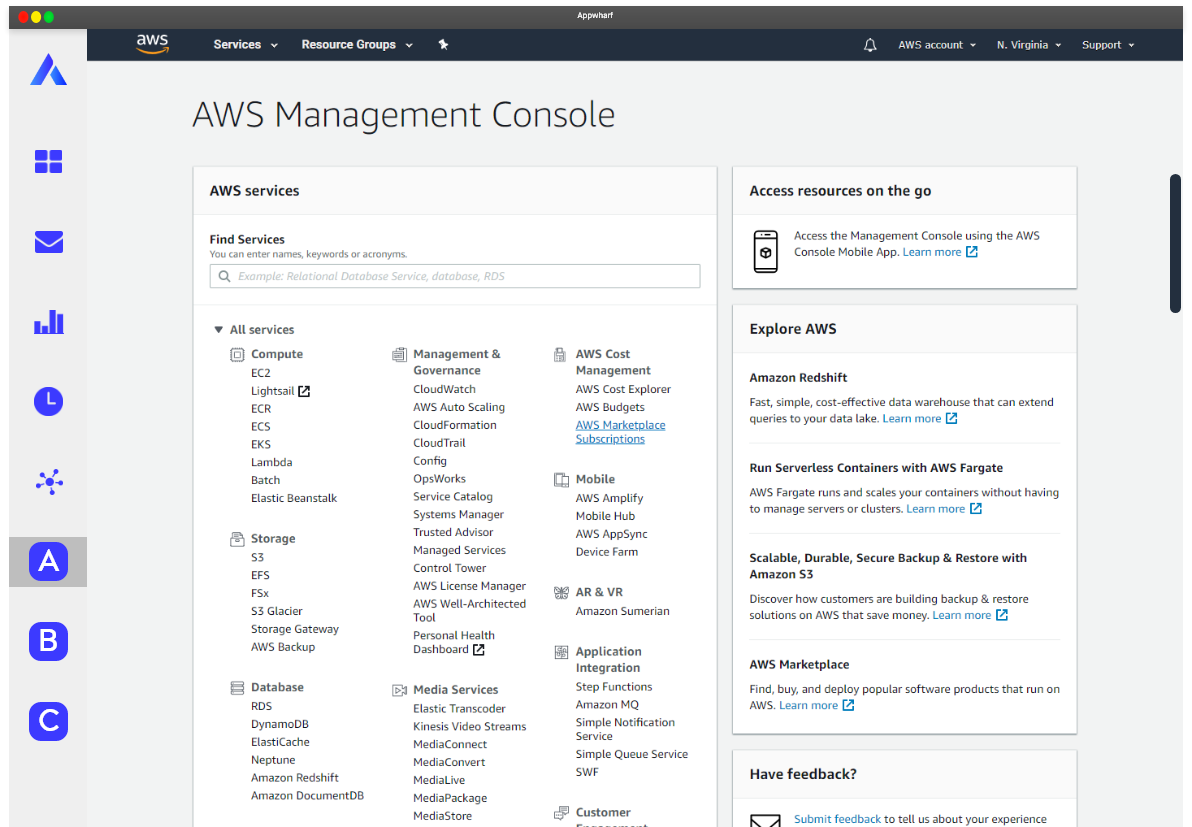
Task: Click the network nodes sidebar icon
Action: point(48,482)
